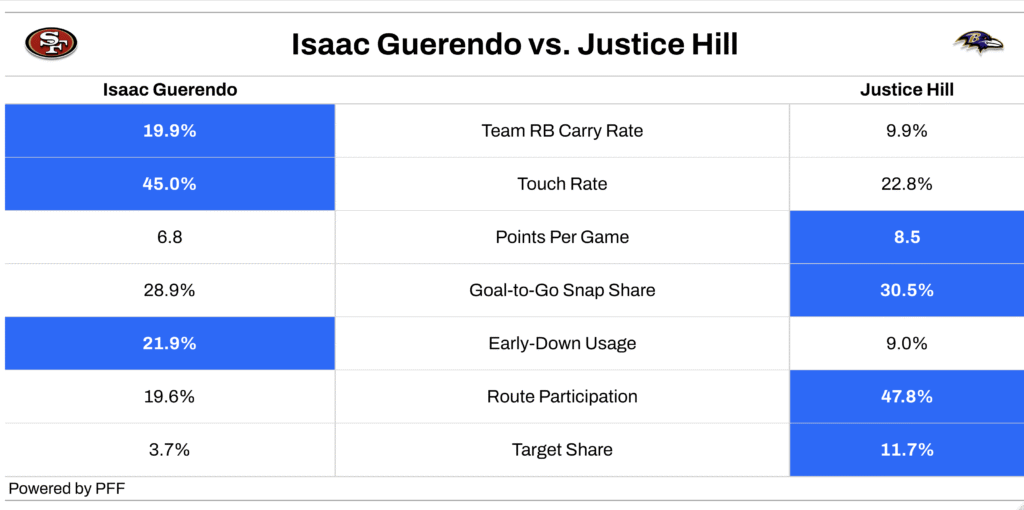Screen dimensions: 1024x510
Task: Click the Baltimore Ravens logo
Action: tap(978, 43)
